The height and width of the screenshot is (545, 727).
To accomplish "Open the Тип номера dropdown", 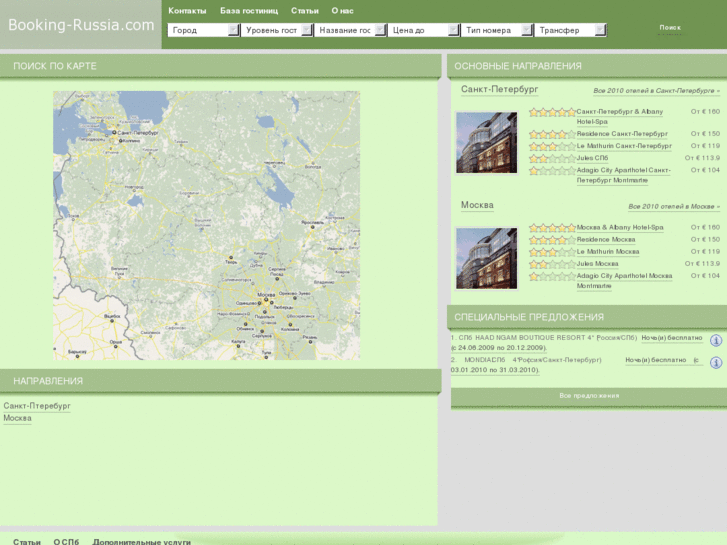I will pos(496,30).
